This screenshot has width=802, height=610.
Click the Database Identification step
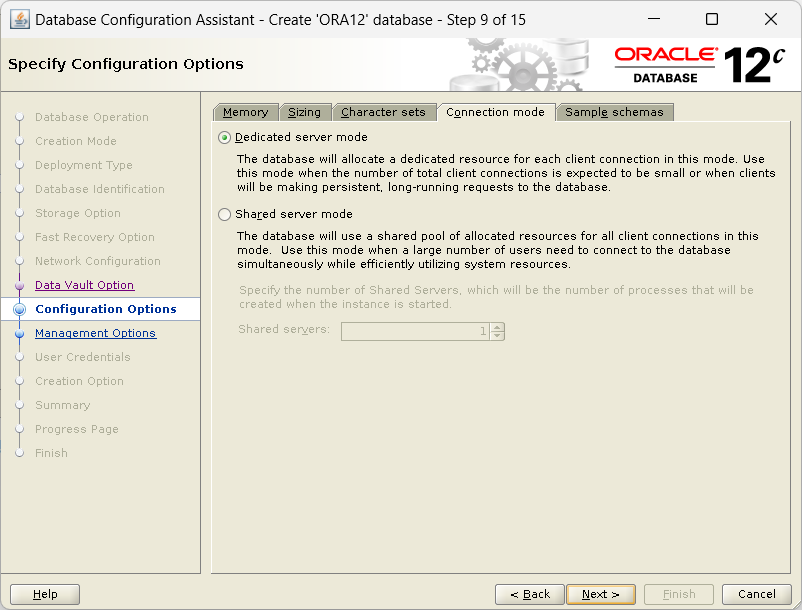tap(100, 189)
